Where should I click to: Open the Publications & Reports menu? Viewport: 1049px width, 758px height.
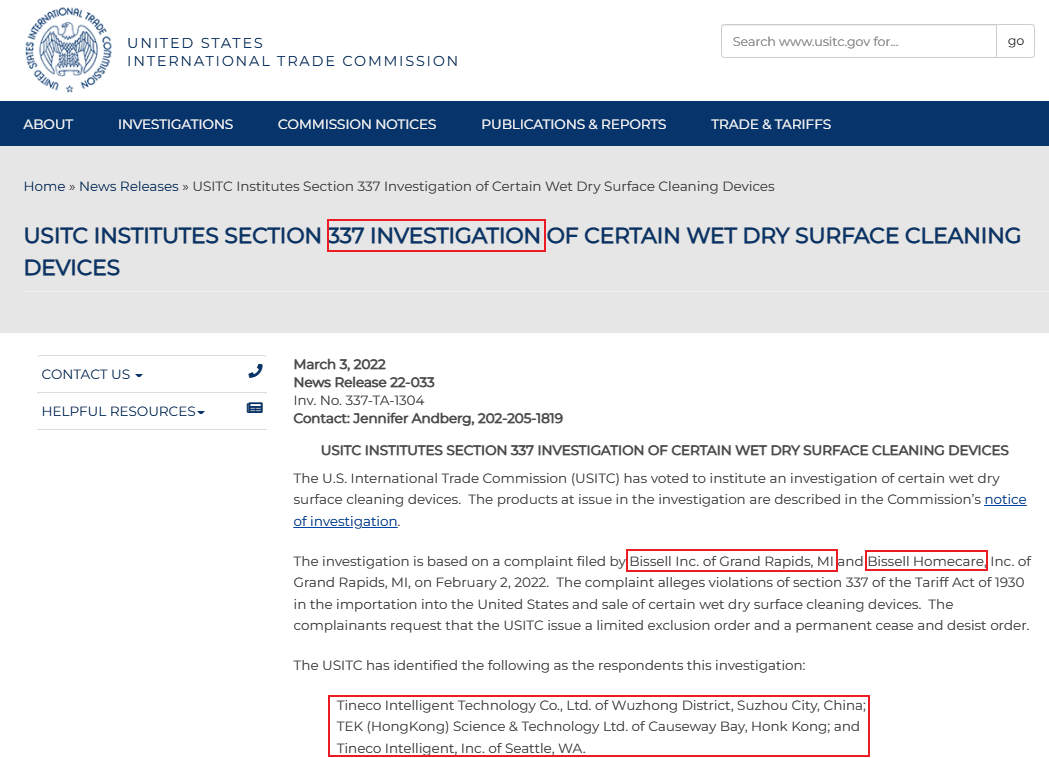pyautogui.click(x=573, y=124)
